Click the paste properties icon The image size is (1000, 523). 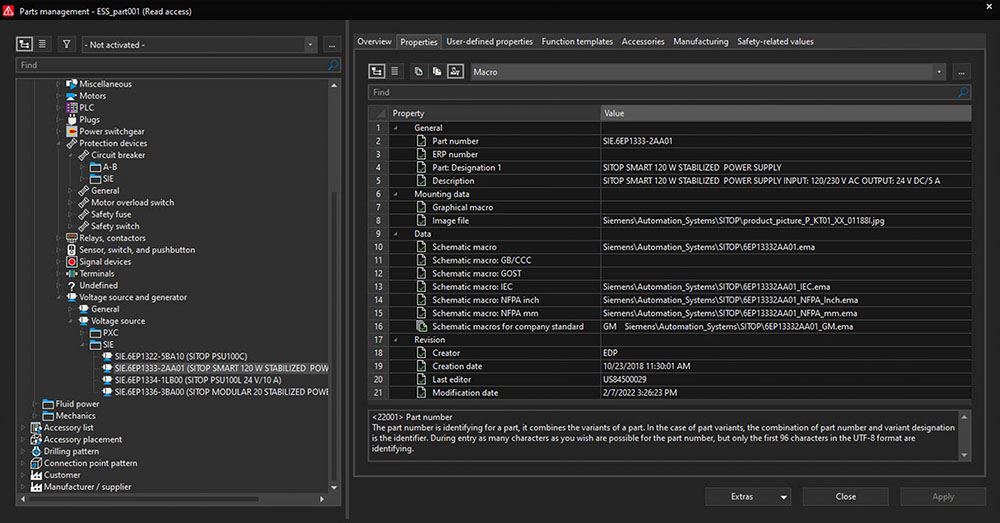(x=437, y=71)
